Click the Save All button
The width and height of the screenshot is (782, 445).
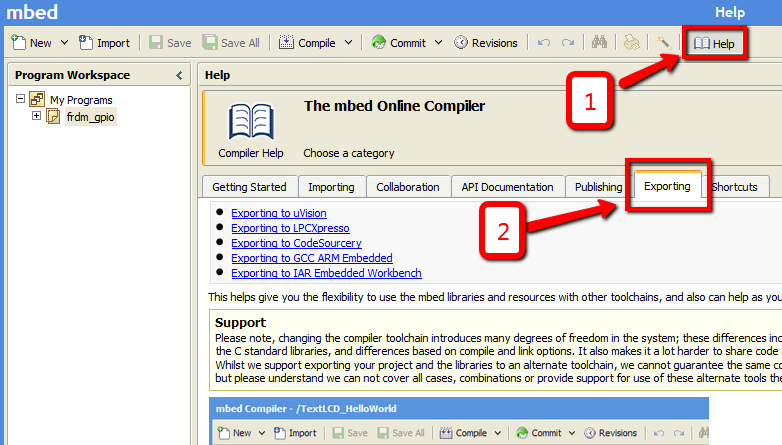pyautogui.click(x=231, y=43)
